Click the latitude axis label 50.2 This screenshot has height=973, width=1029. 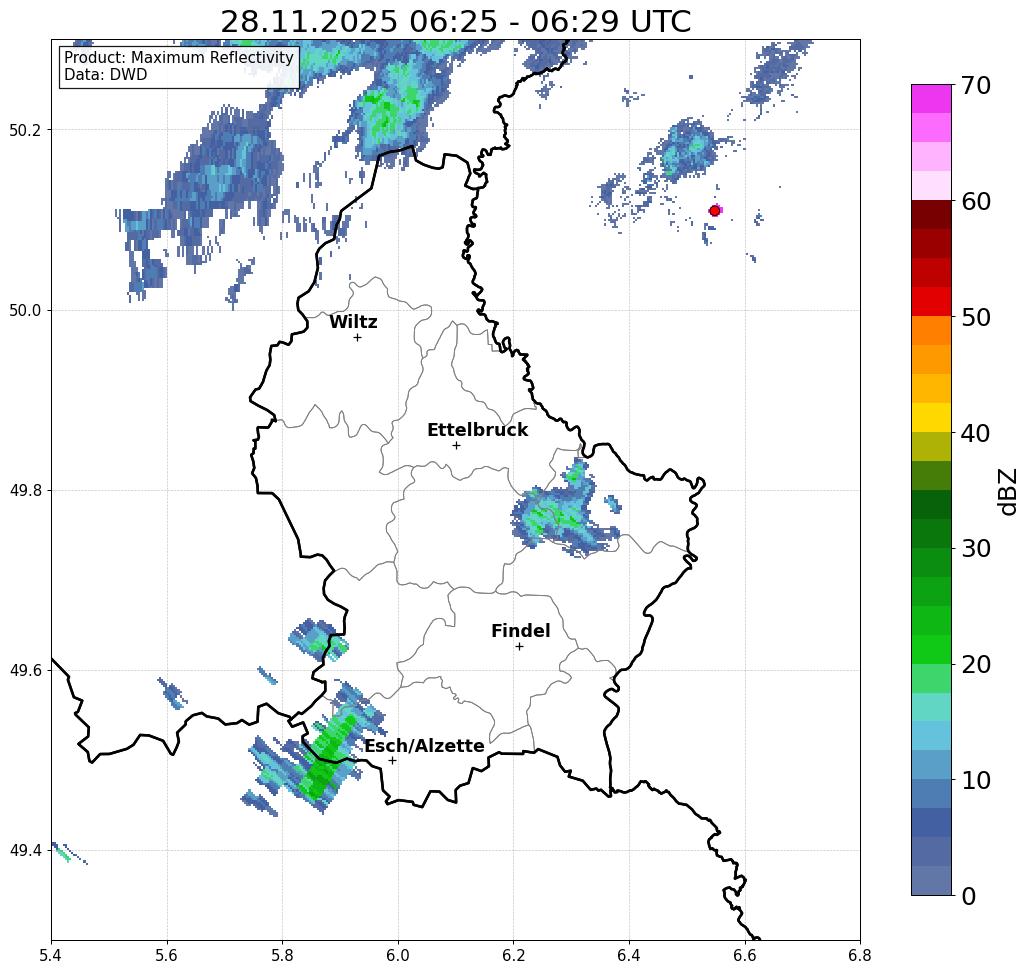coord(25,130)
